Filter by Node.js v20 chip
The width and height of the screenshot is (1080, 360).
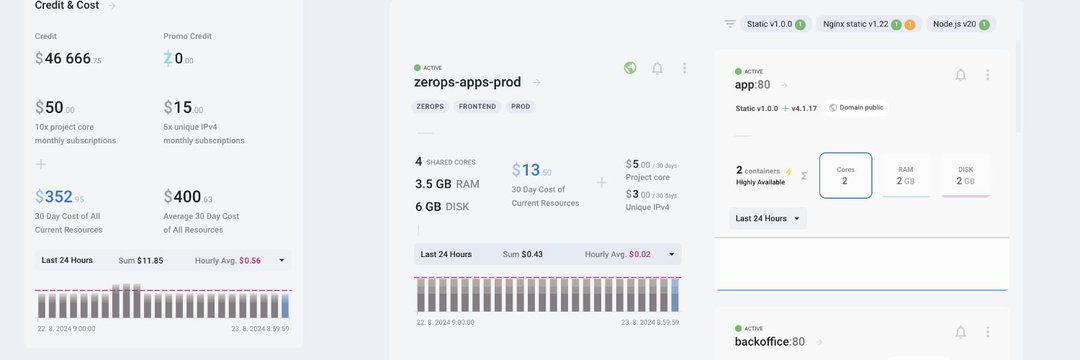(961, 24)
